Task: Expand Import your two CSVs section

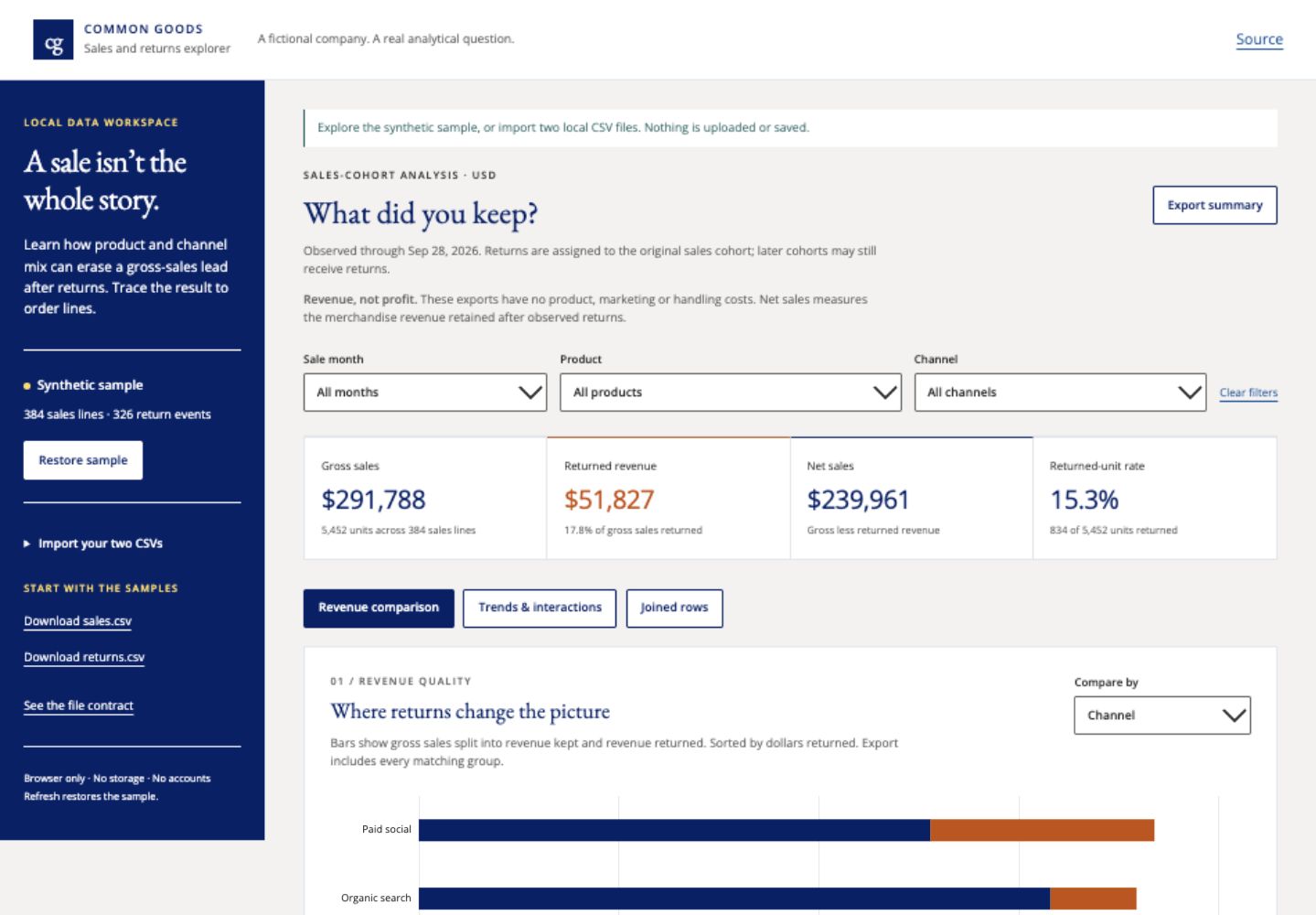Action: 93,544
